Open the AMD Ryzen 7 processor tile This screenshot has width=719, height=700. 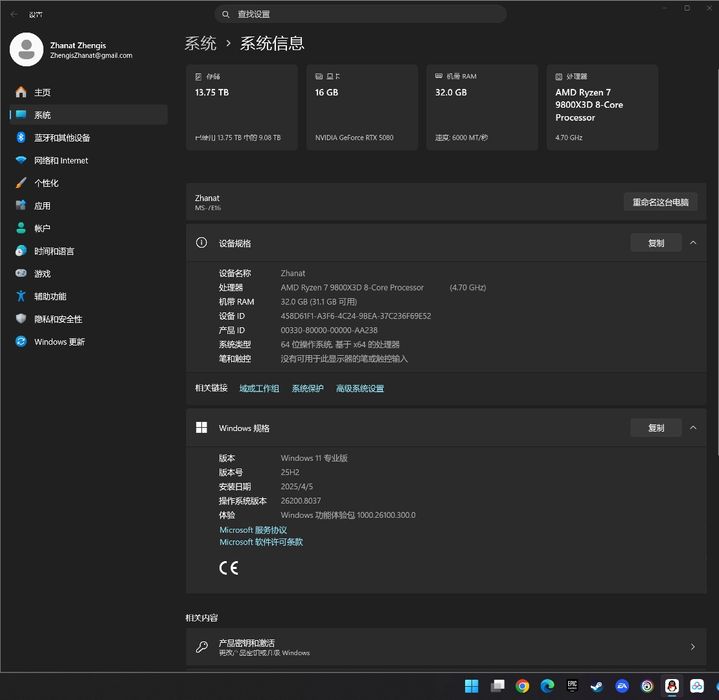pos(603,107)
